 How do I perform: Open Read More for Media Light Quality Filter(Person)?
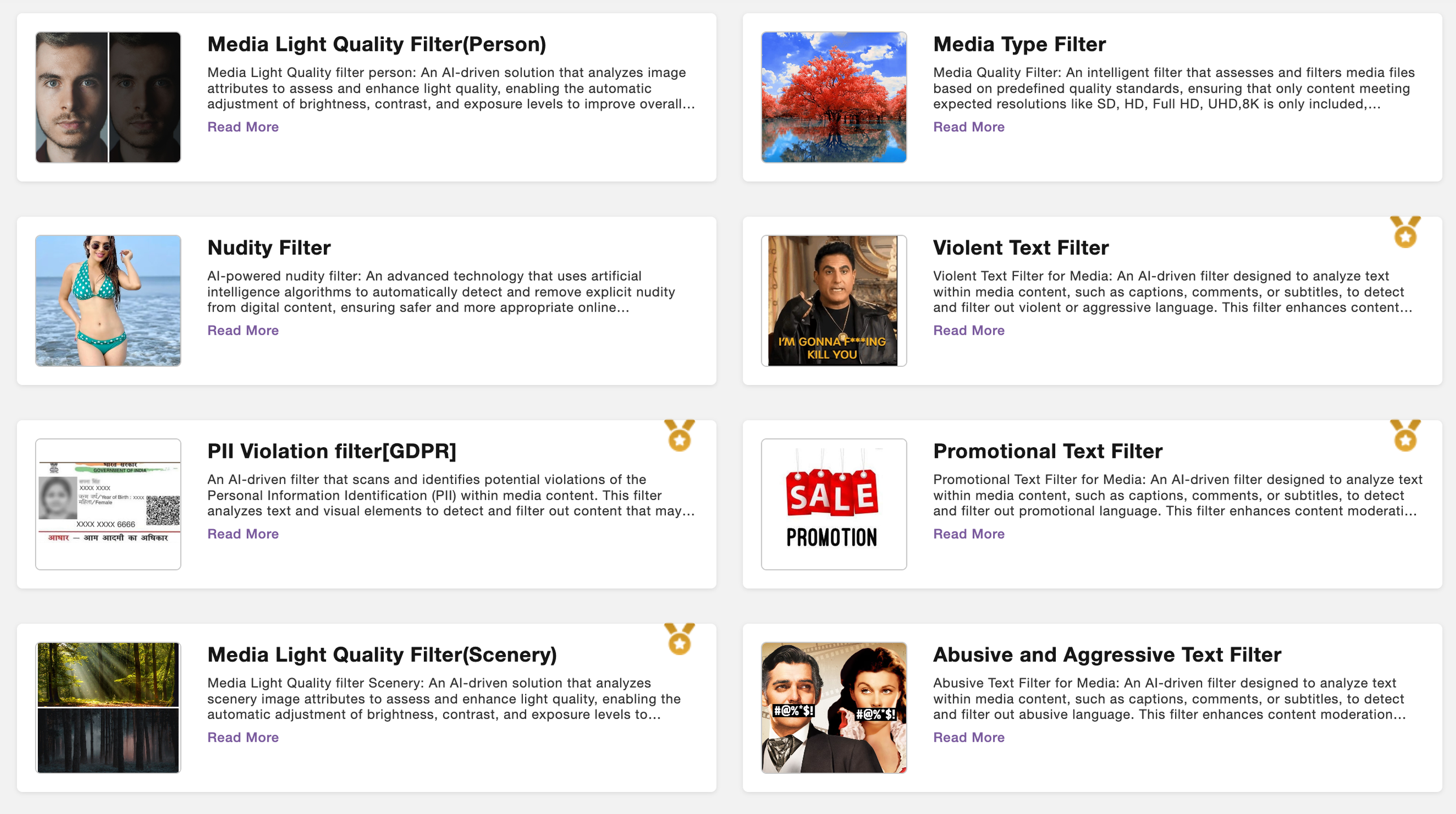pyautogui.click(x=243, y=127)
